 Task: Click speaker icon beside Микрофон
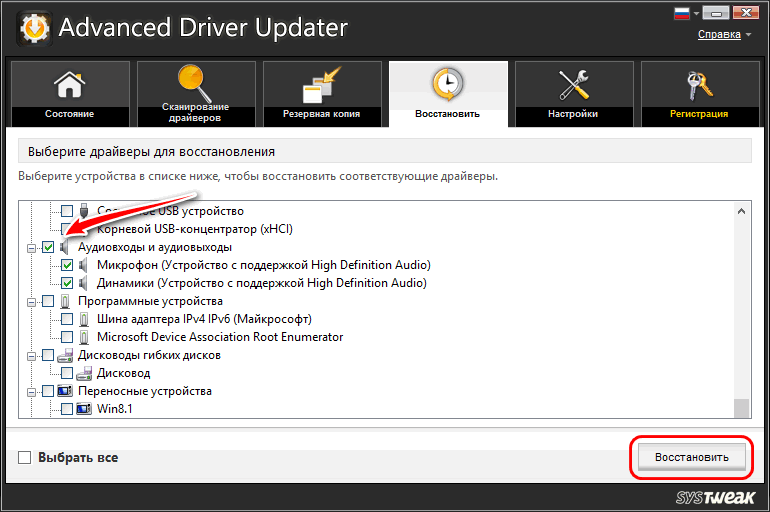[83, 265]
